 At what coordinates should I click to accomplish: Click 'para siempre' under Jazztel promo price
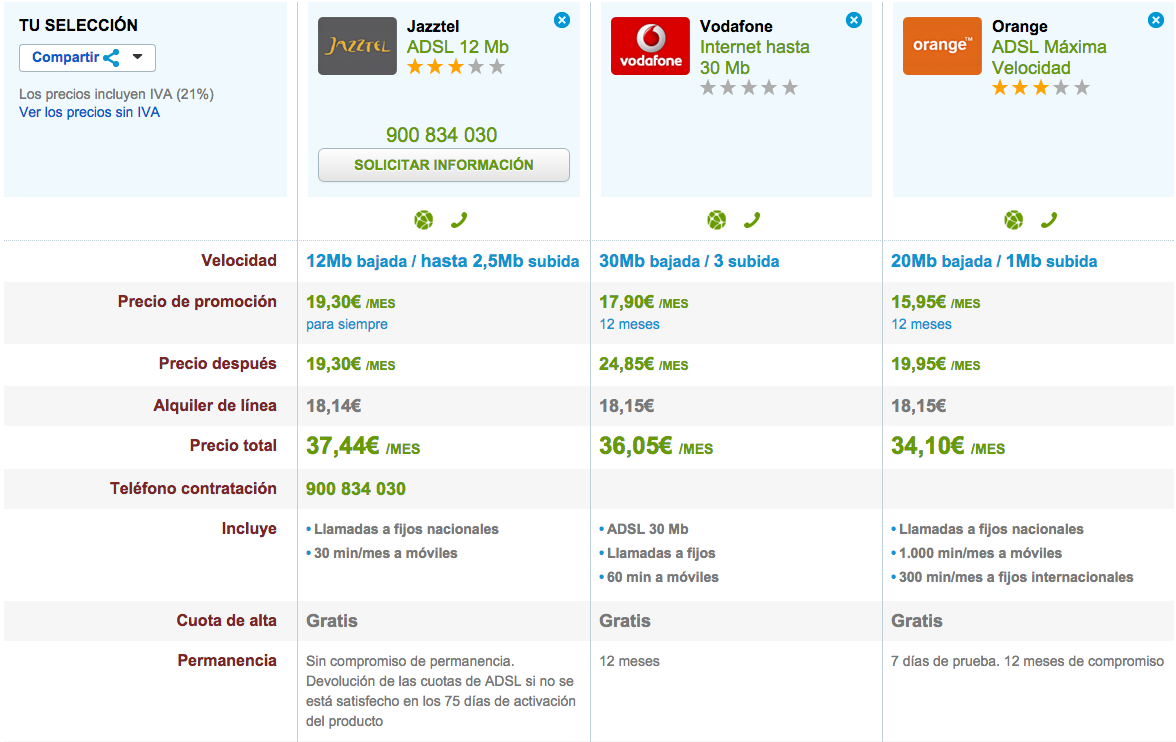[x=346, y=324]
